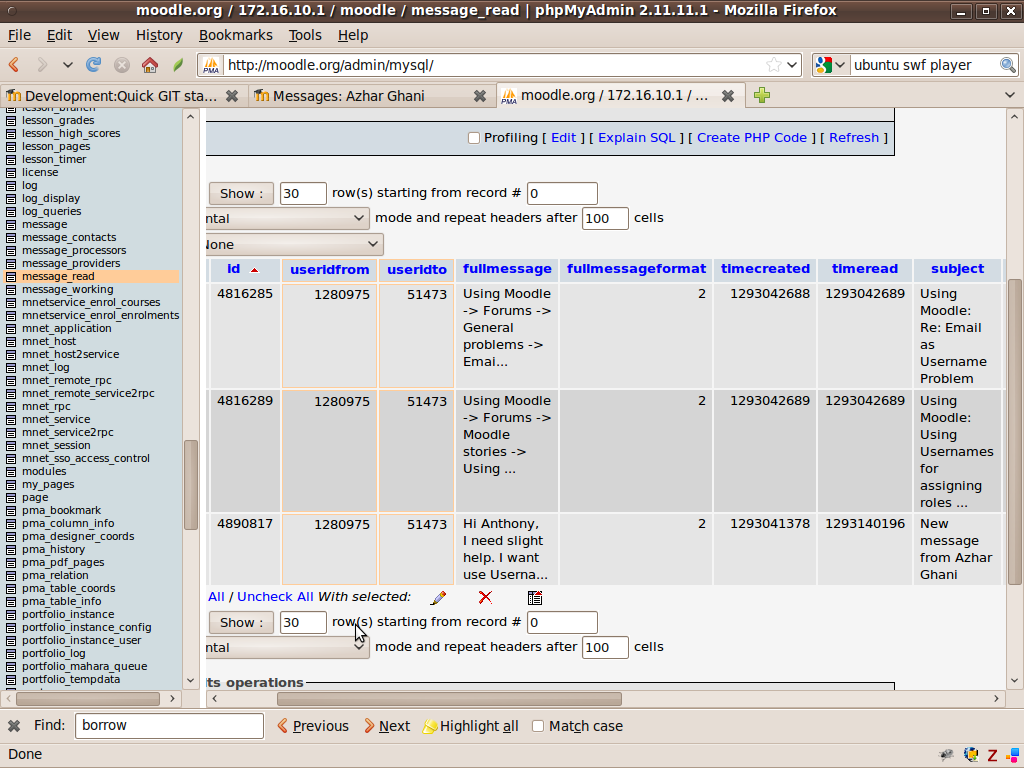Open the bottom display mode dropdown

coord(287,647)
